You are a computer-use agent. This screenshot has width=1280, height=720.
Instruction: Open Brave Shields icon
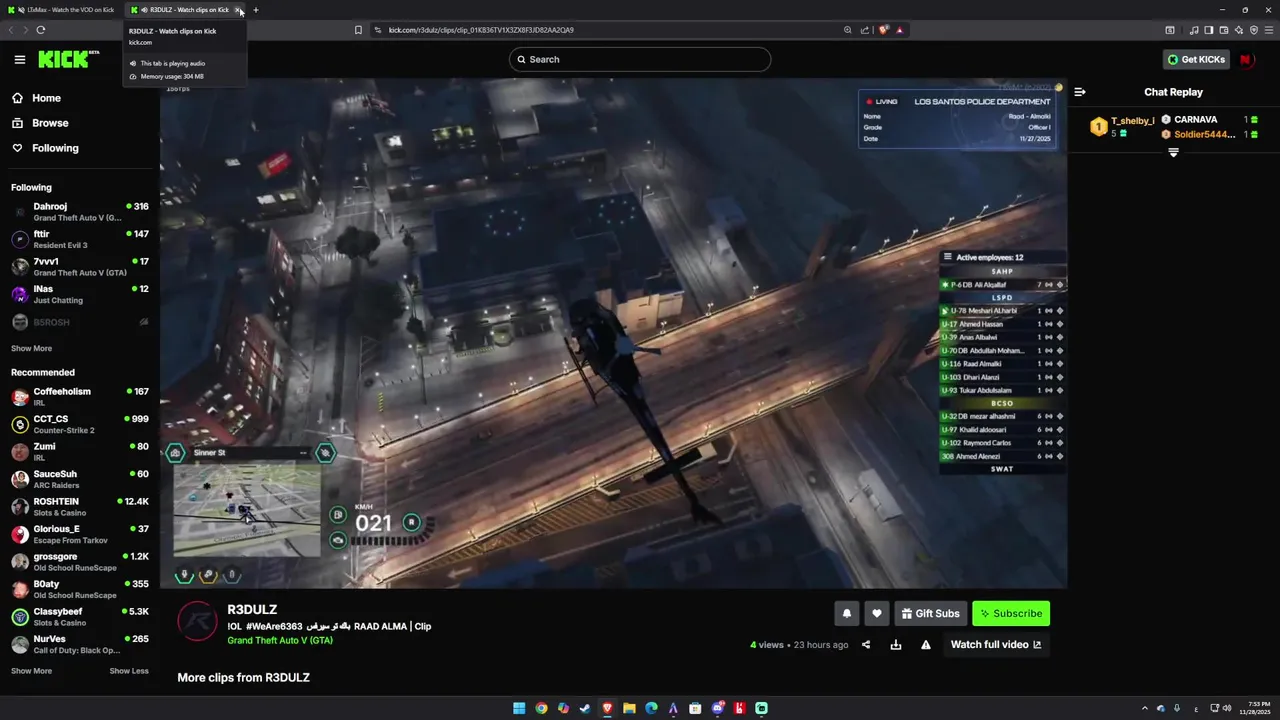coord(884,30)
